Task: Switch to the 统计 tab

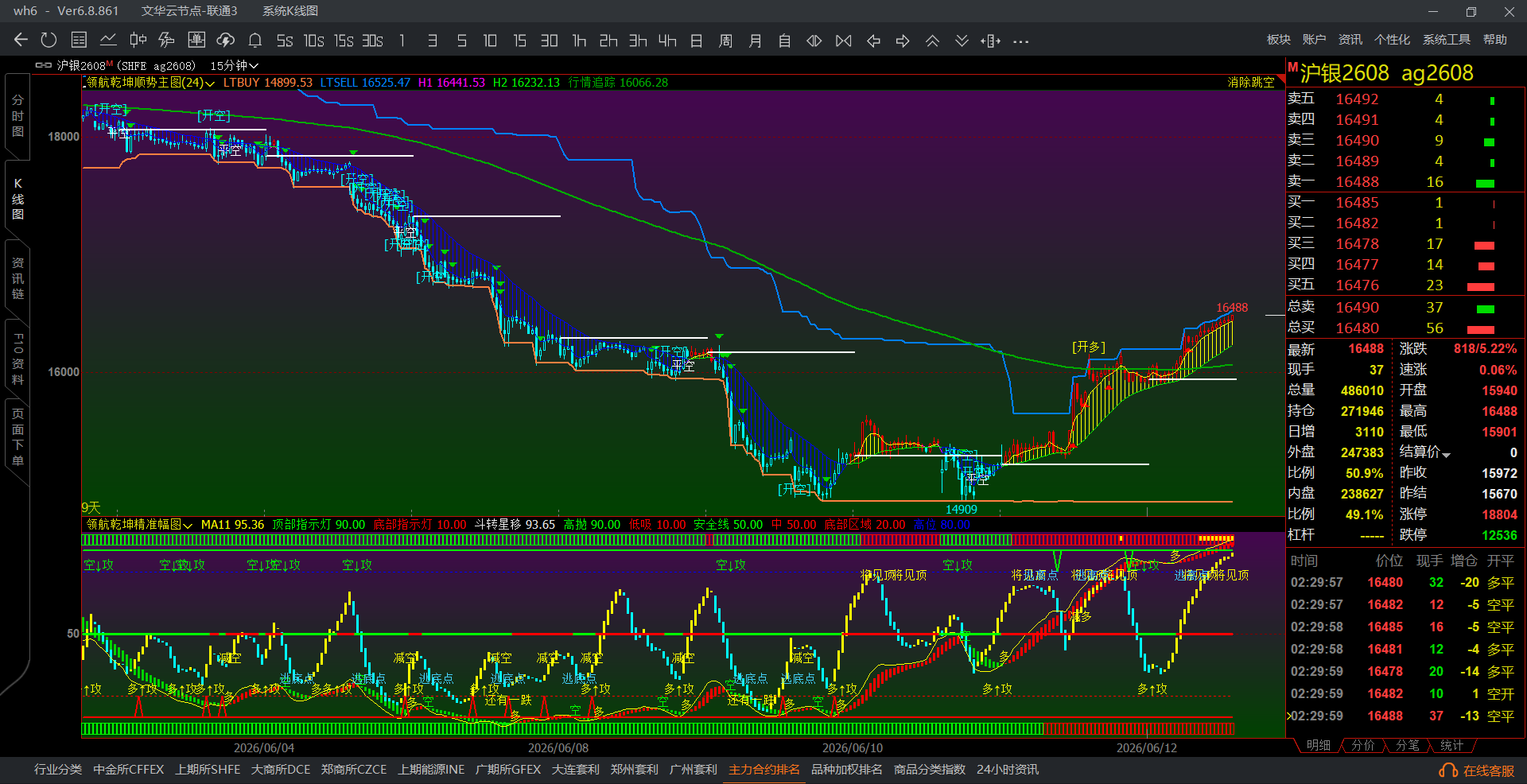Action: pos(1452,745)
